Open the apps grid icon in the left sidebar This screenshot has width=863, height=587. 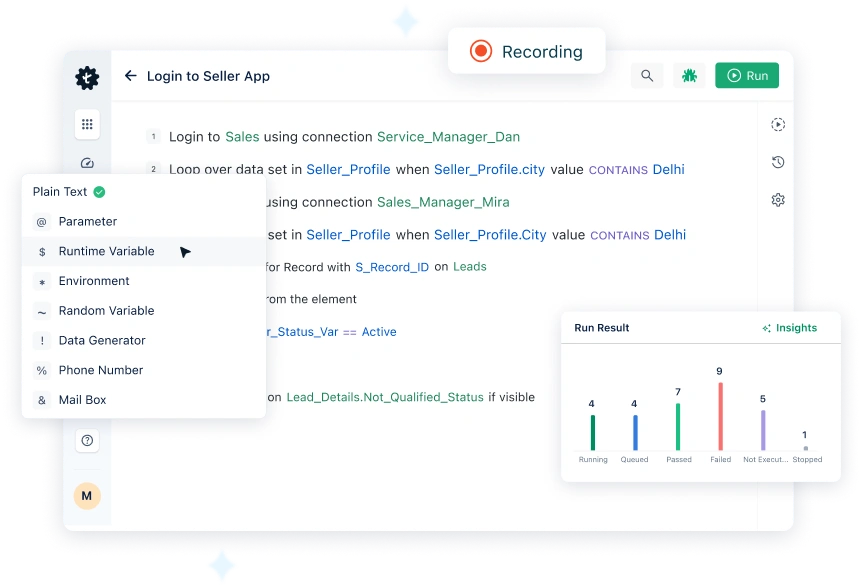point(87,123)
